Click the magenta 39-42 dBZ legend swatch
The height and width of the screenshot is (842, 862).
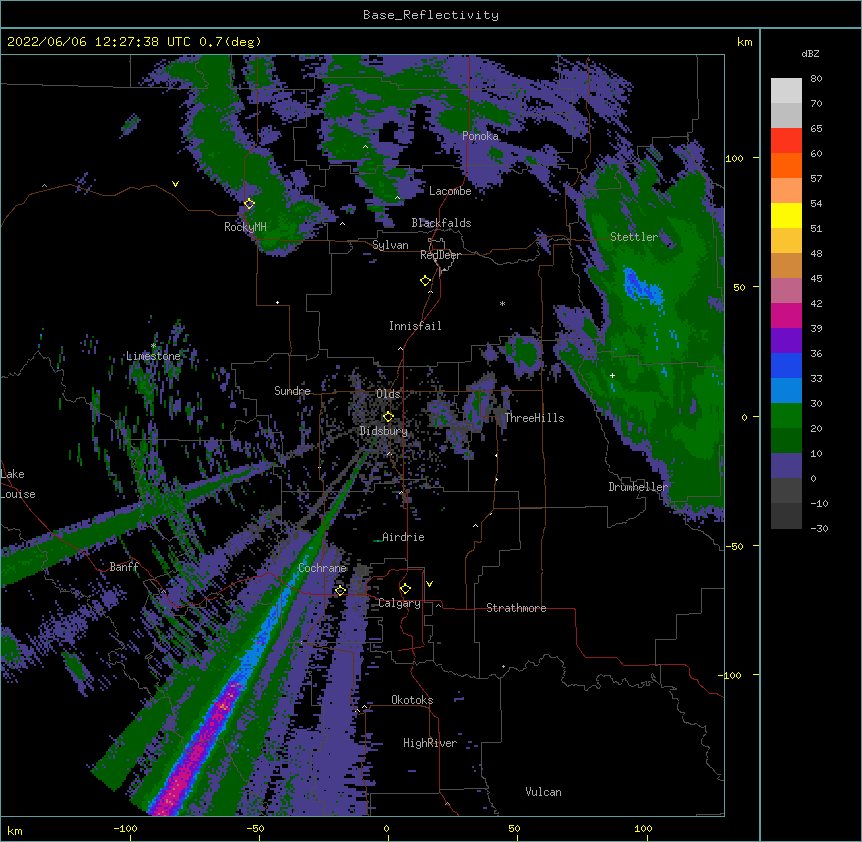pos(786,315)
